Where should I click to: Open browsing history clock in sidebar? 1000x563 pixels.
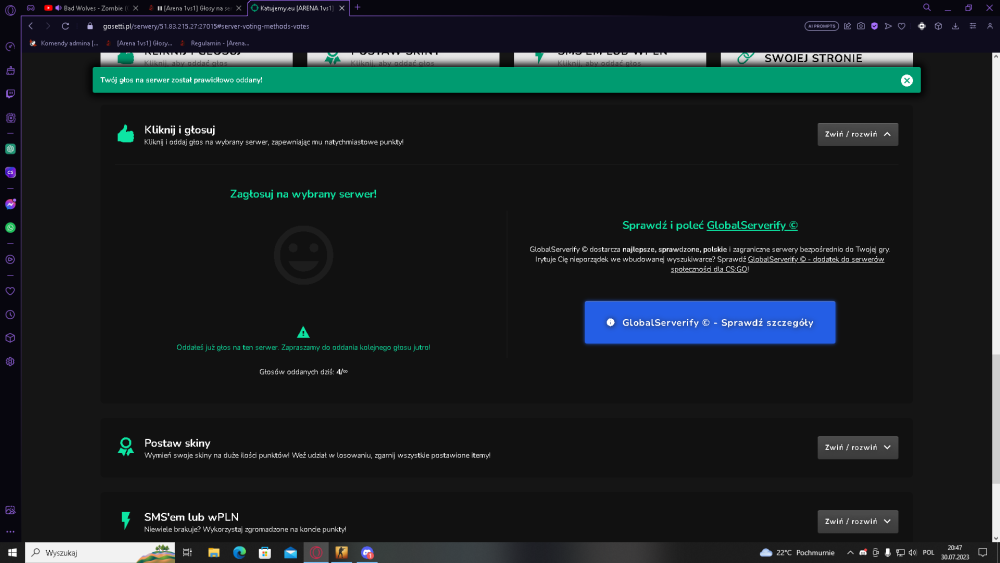click(10, 315)
